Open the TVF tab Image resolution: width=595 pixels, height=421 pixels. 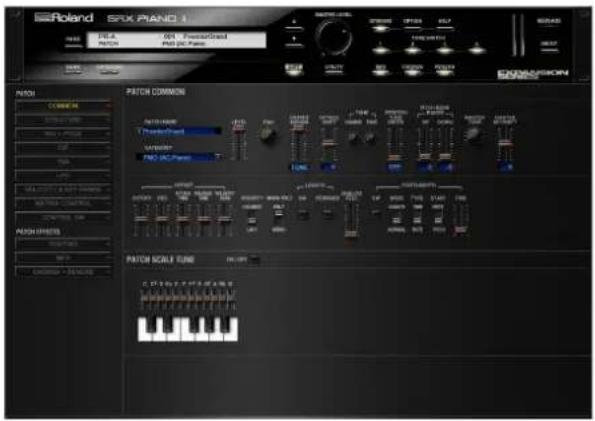pos(63,148)
